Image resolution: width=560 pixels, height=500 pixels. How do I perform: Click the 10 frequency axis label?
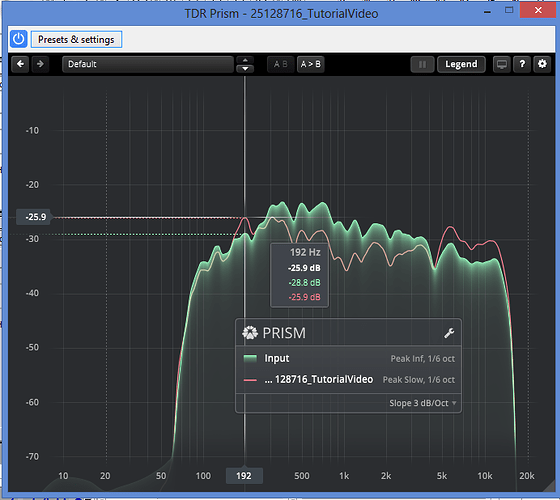click(x=63, y=476)
